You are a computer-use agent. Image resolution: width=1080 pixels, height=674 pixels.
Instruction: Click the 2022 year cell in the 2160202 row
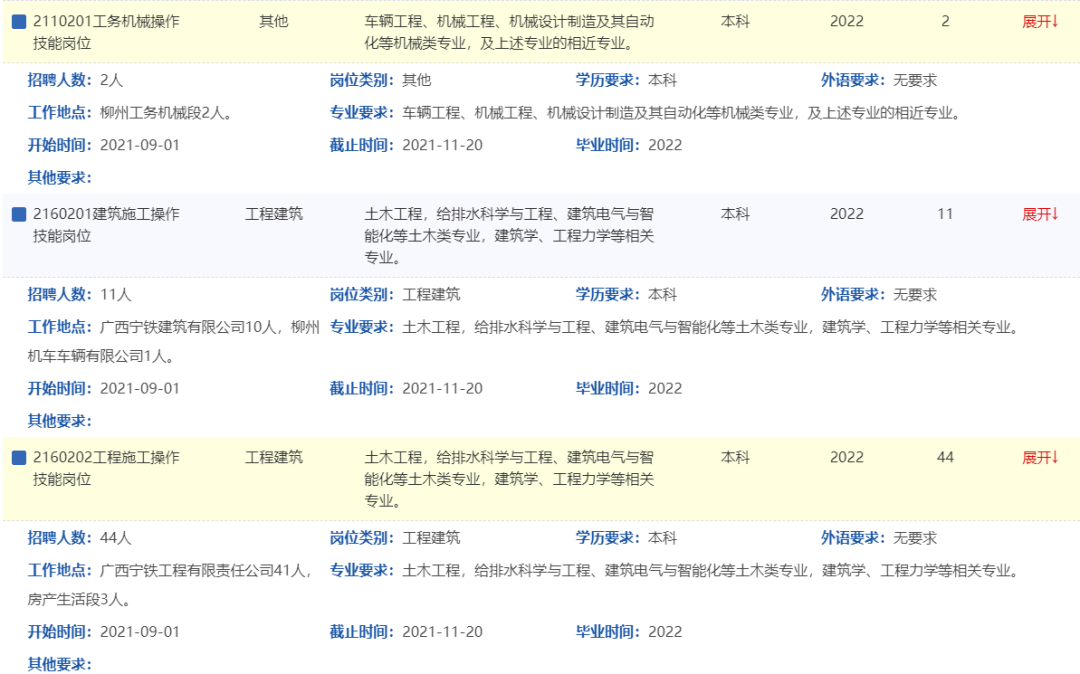(x=846, y=457)
